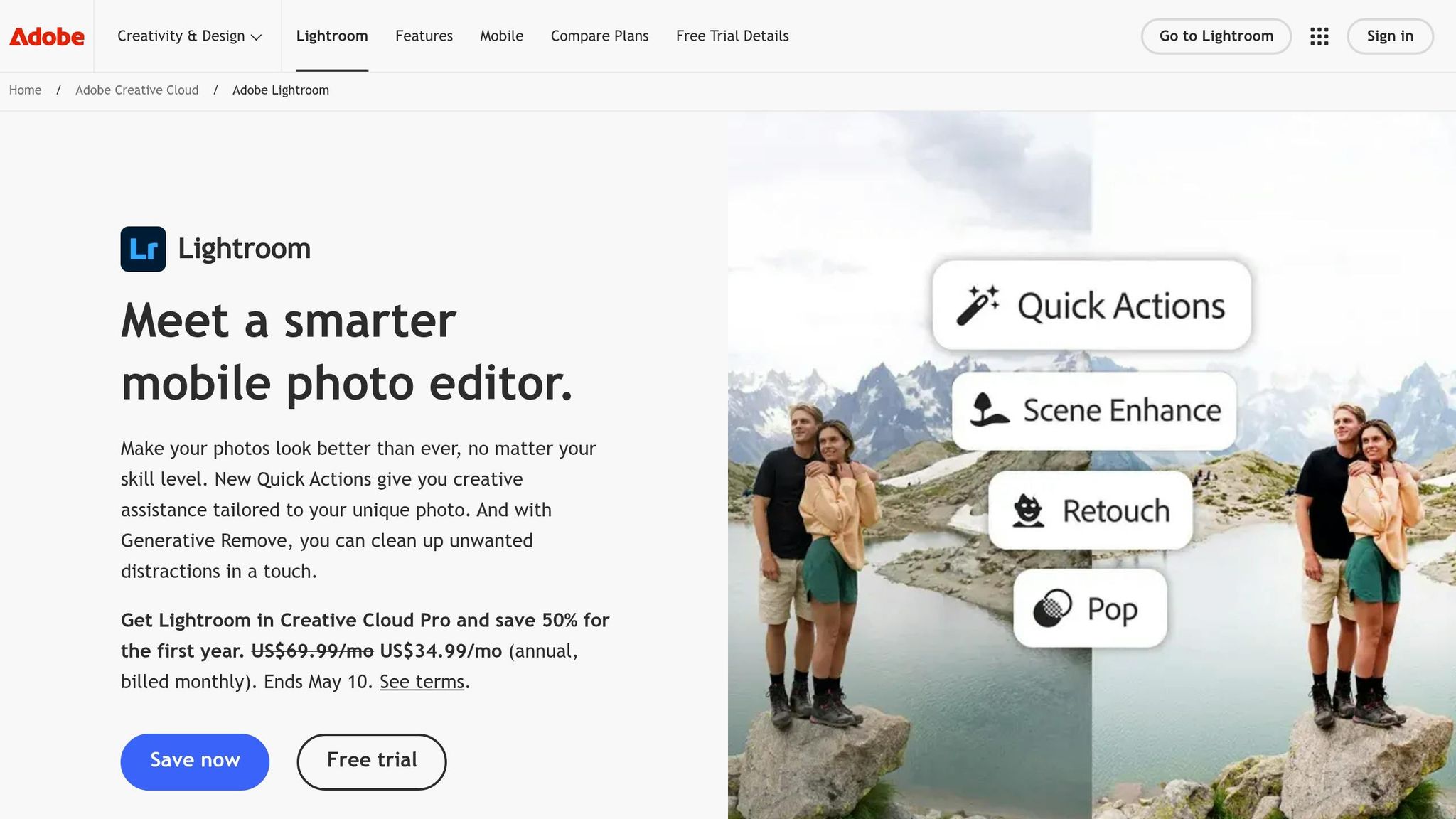
Task: Follow the See terms link
Action: coord(422,682)
